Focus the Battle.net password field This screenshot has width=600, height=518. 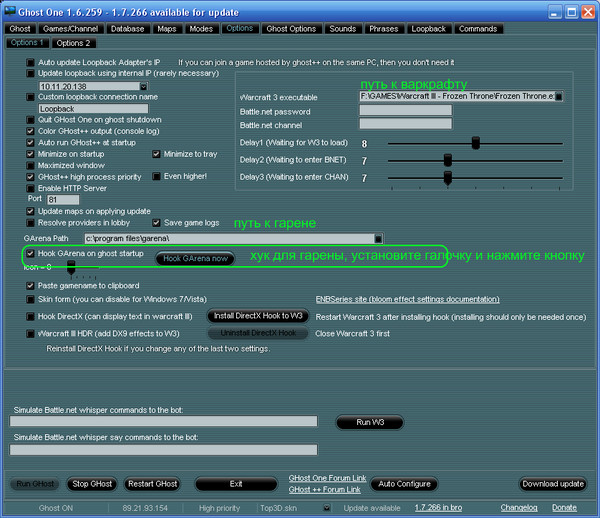tap(406, 111)
